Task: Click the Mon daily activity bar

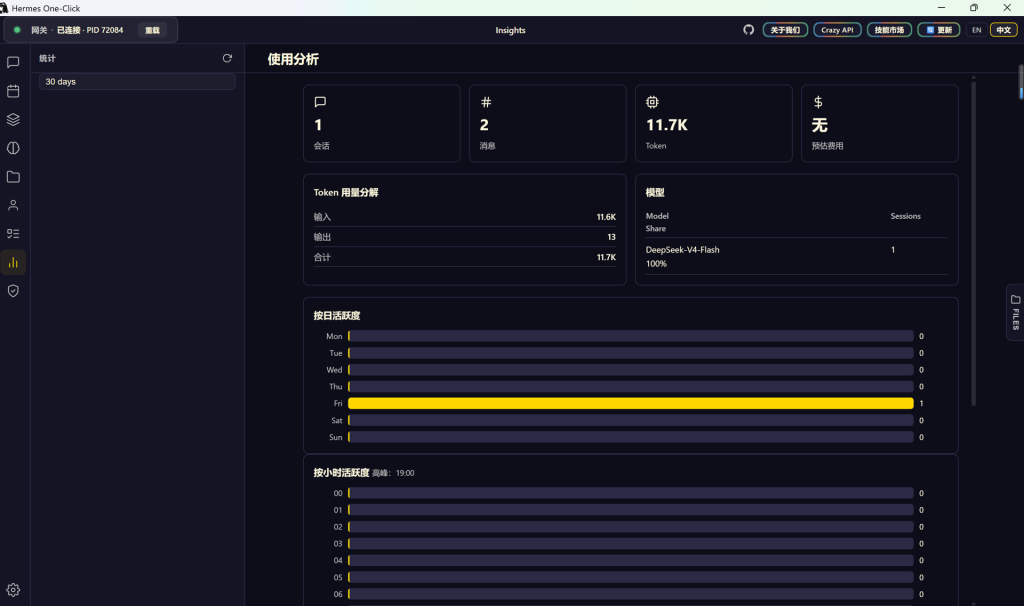Action: (x=631, y=336)
